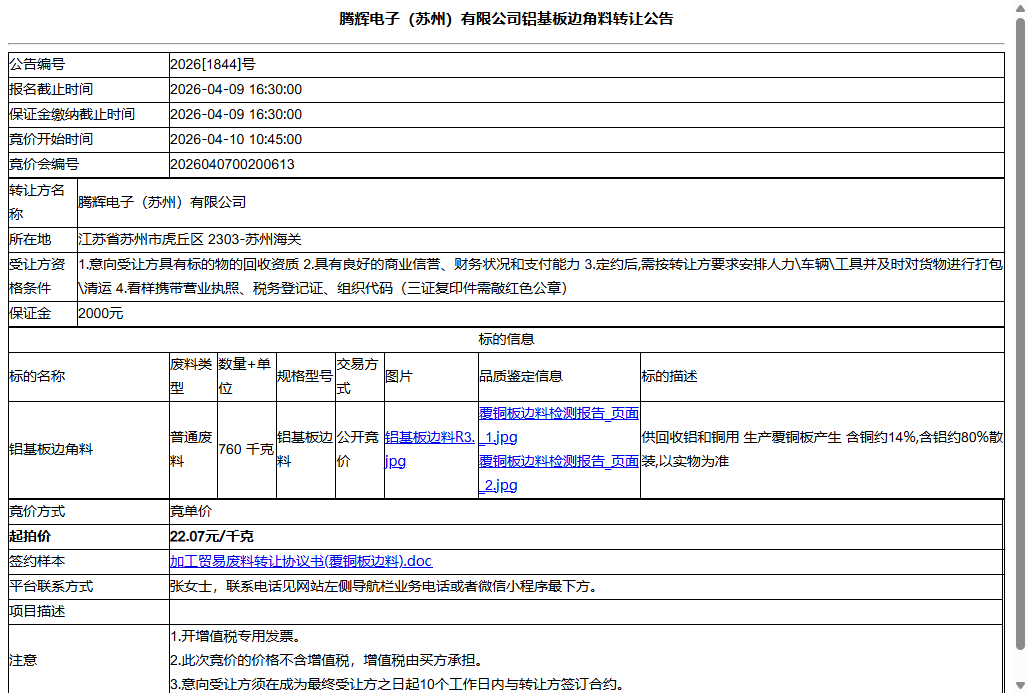Click the 标的信息 section header
This screenshot has width=1028, height=693.
(506, 339)
